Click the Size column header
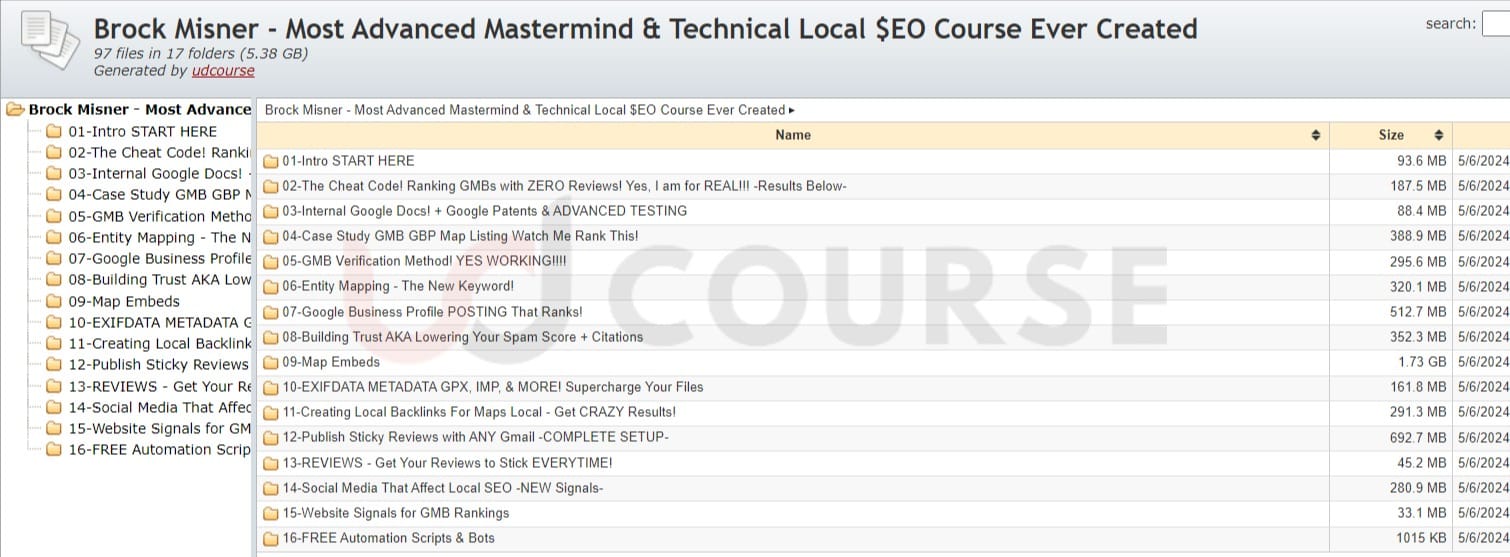The image size is (1510, 557). coord(1391,135)
